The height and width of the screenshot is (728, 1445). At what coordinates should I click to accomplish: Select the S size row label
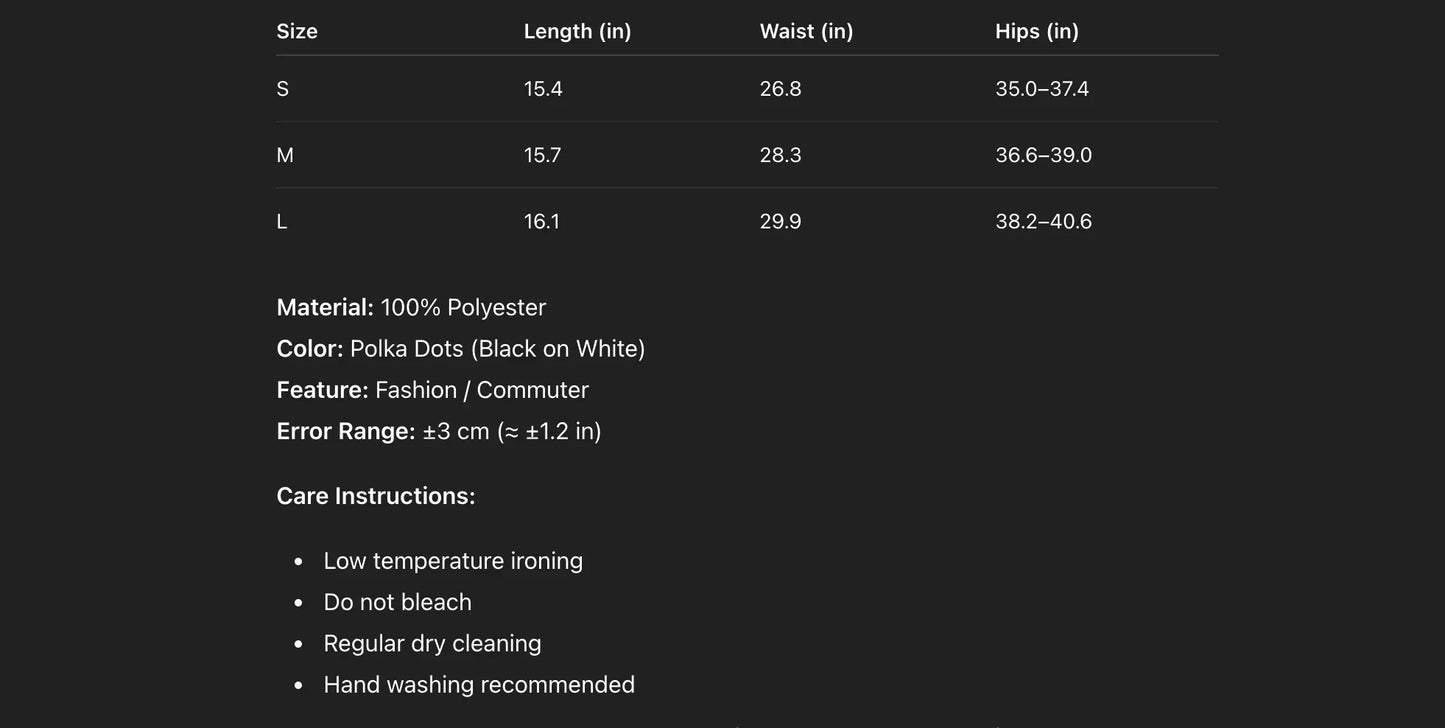click(283, 89)
